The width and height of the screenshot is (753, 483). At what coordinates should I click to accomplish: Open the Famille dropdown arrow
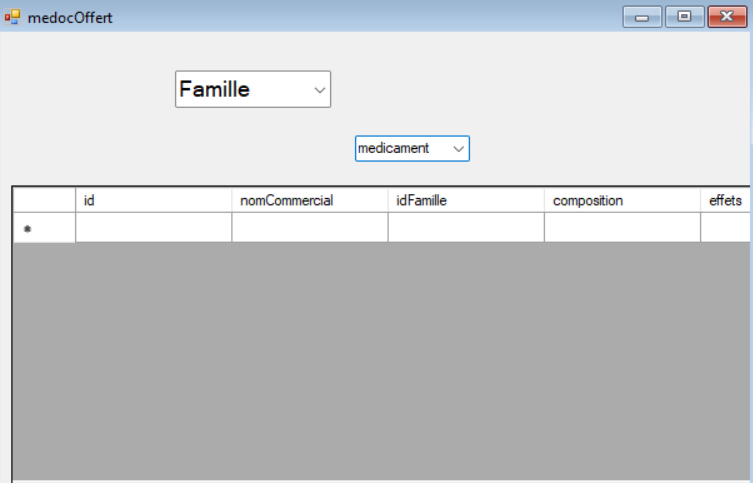(319, 90)
